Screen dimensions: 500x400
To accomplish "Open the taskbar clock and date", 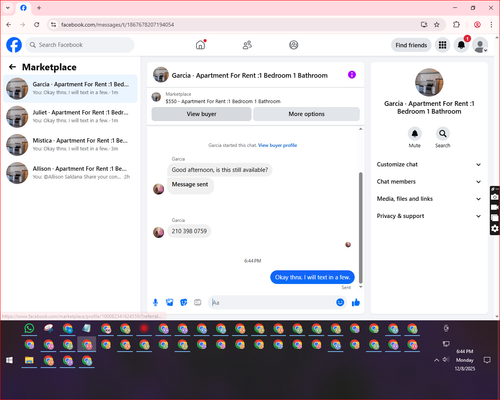I will click(x=465, y=360).
